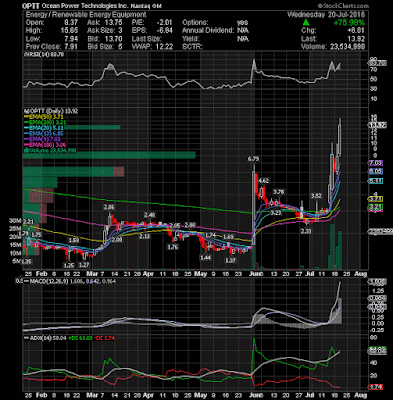Click the 2.33 low annotation near July
The width and height of the screenshot is (393, 400).
click(x=306, y=231)
